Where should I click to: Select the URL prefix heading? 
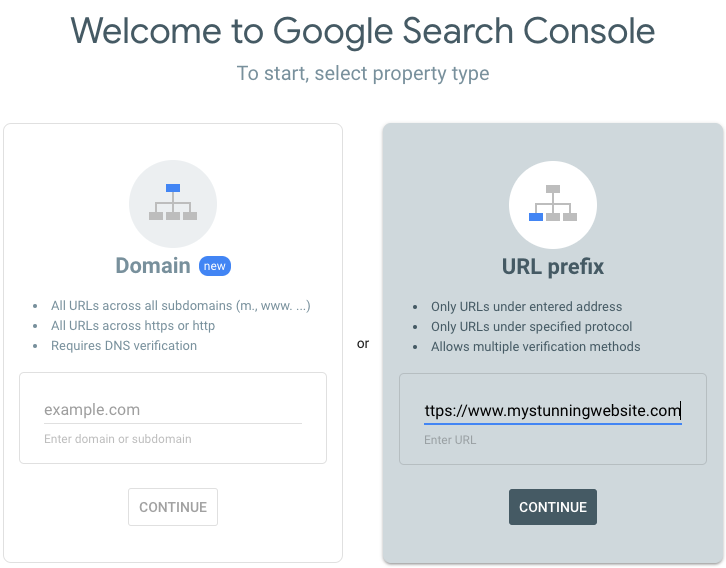click(x=553, y=267)
